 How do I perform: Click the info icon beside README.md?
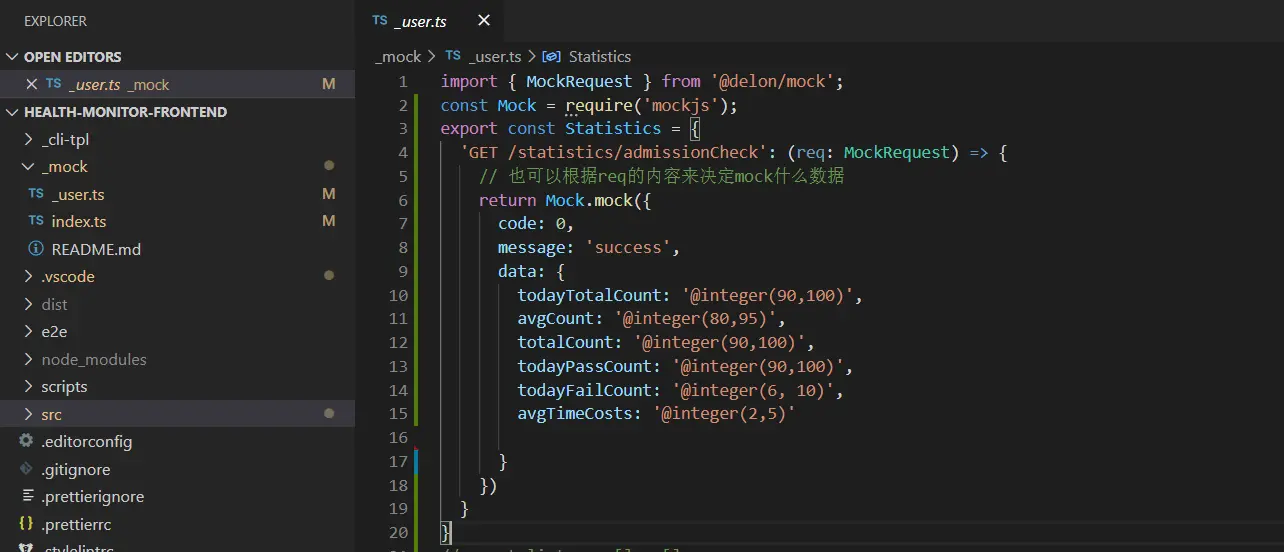36,249
